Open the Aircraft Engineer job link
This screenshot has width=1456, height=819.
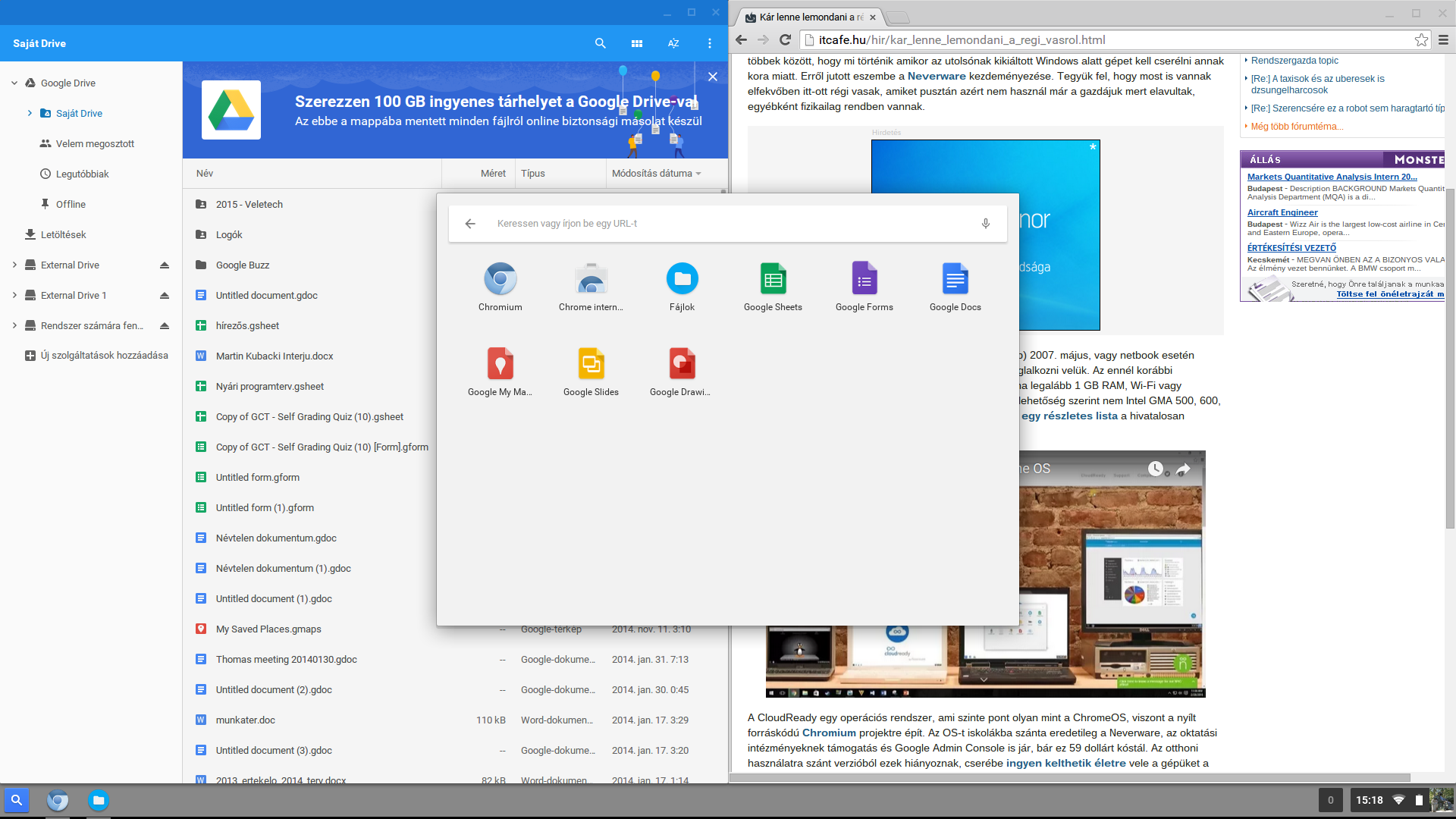(1282, 212)
